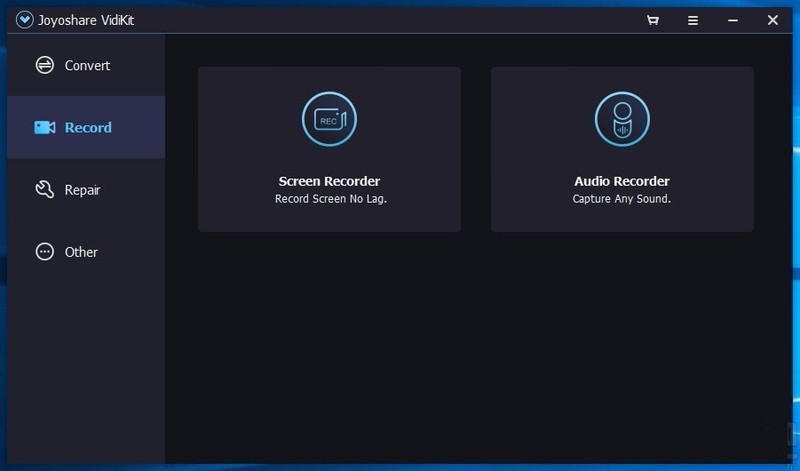The height and width of the screenshot is (471, 800).
Task: Click the 'Record Screen No Lag.' subtitle
Action: click(331, 199)
